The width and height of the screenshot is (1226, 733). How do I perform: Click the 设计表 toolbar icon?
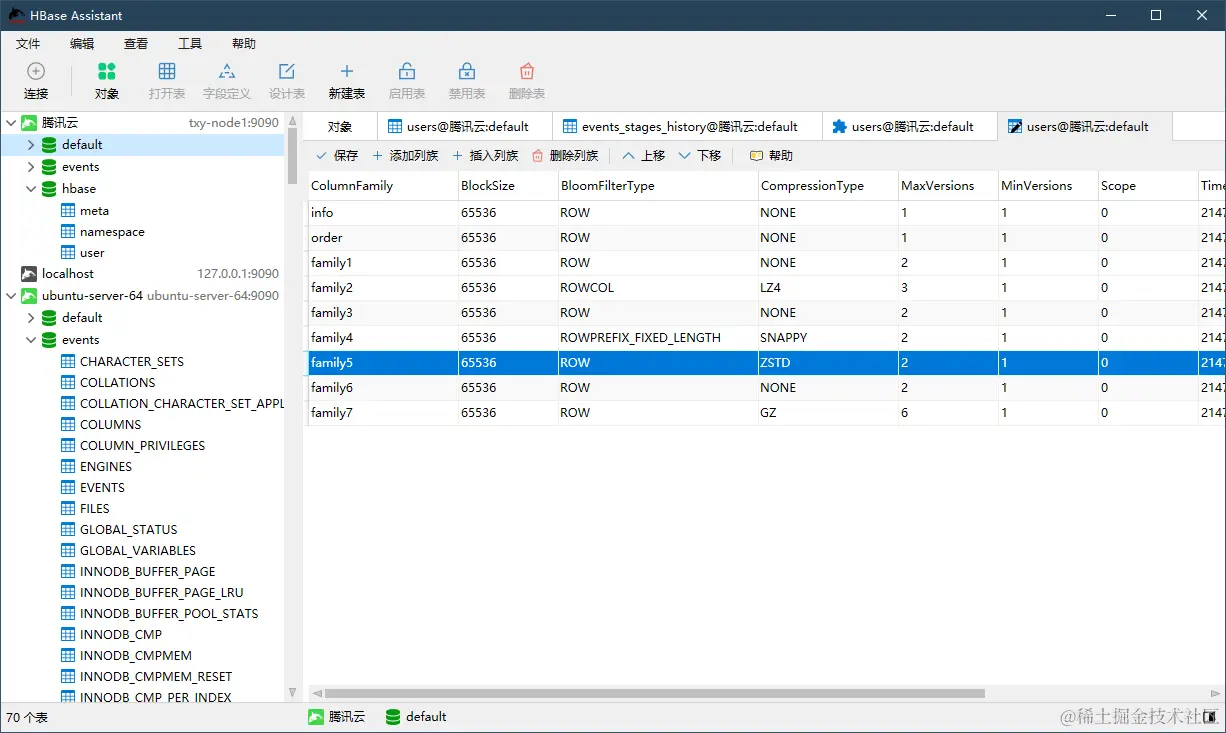click(287, 71)
